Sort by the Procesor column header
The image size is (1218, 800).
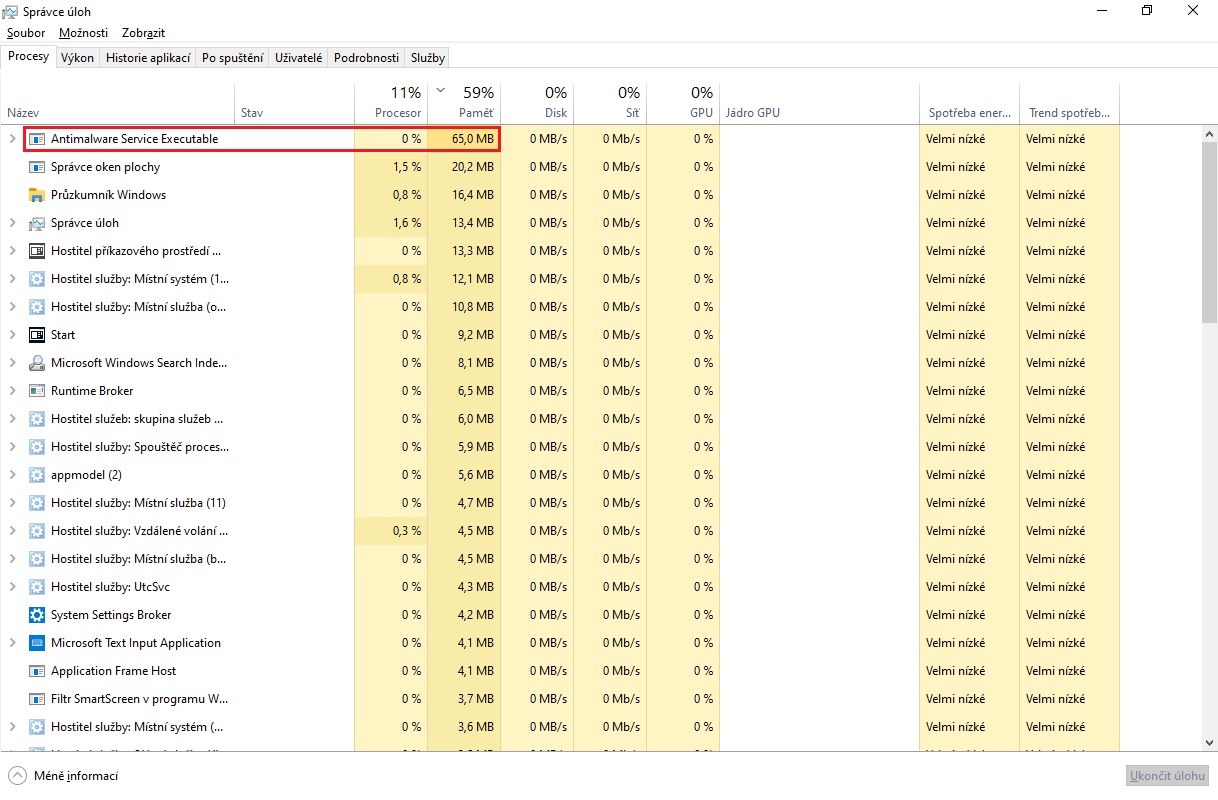390,103
